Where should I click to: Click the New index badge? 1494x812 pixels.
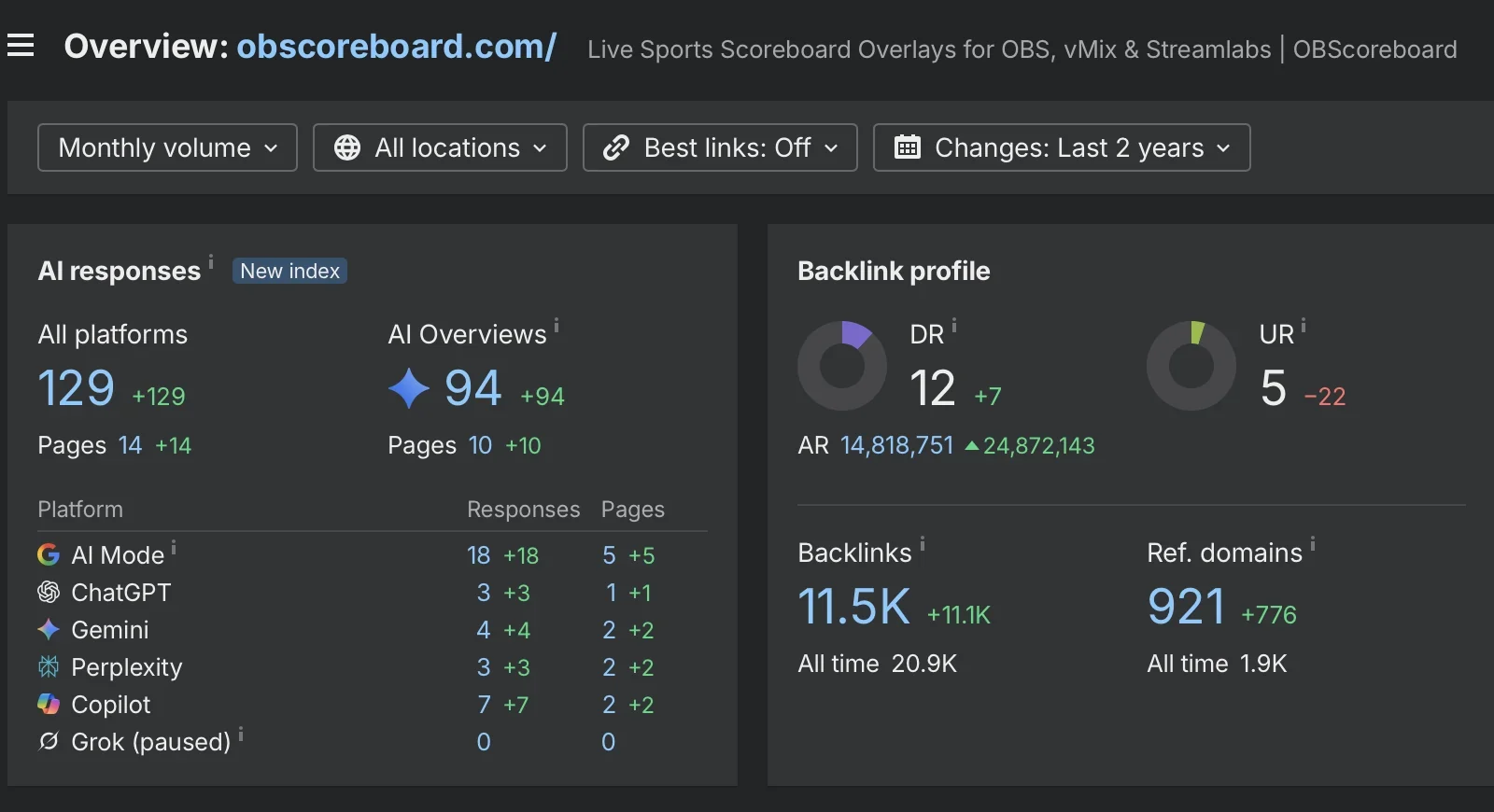coord(289,271)
